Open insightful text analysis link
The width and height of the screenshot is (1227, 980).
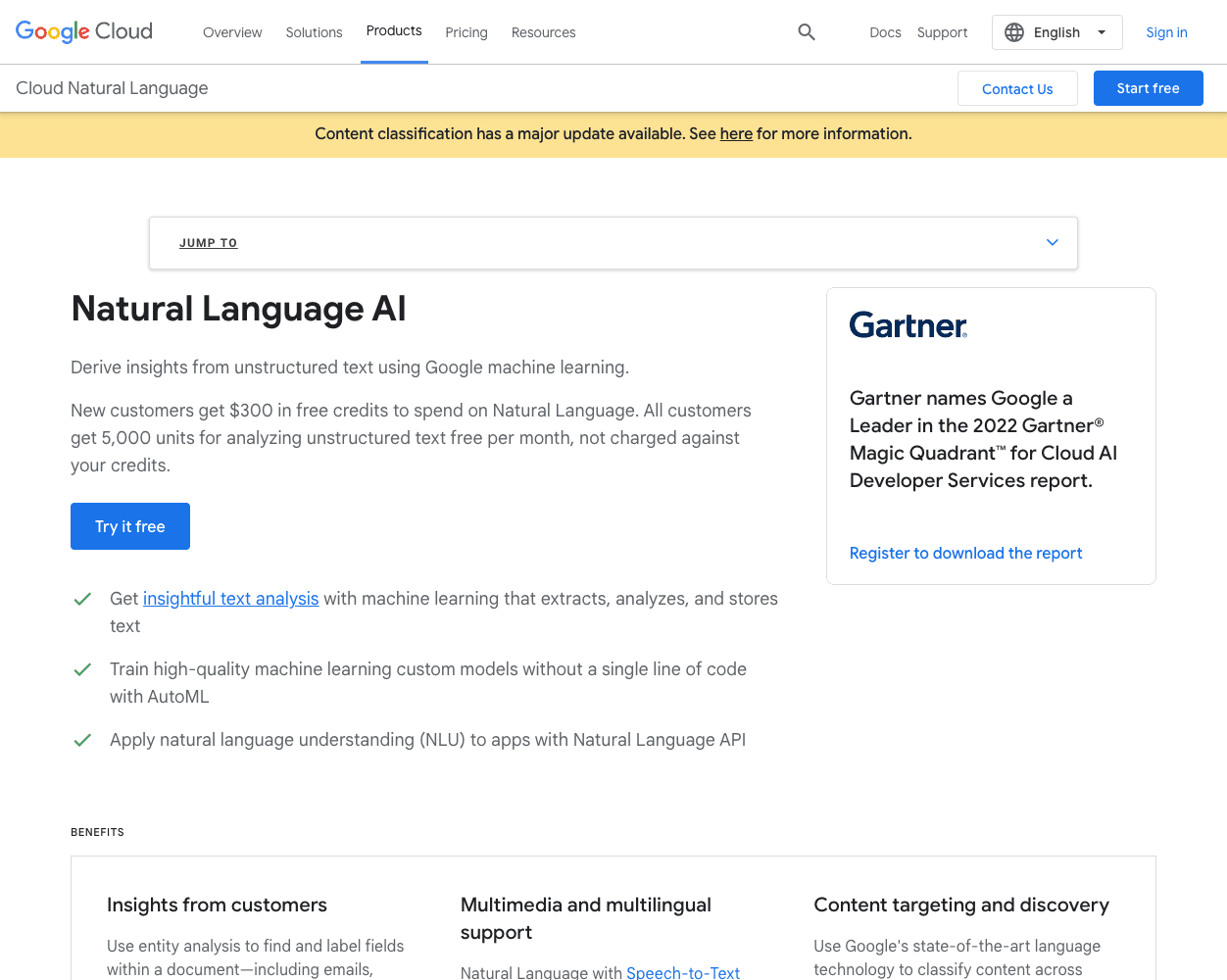230,599
